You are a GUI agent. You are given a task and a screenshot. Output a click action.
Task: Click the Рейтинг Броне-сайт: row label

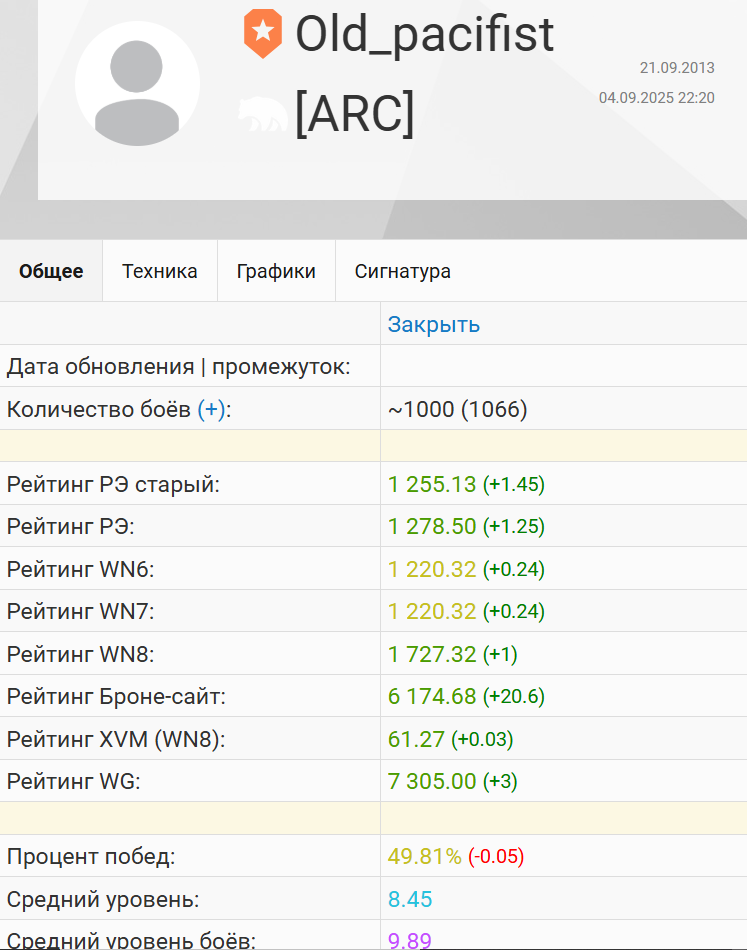click(x=116, y=696)
